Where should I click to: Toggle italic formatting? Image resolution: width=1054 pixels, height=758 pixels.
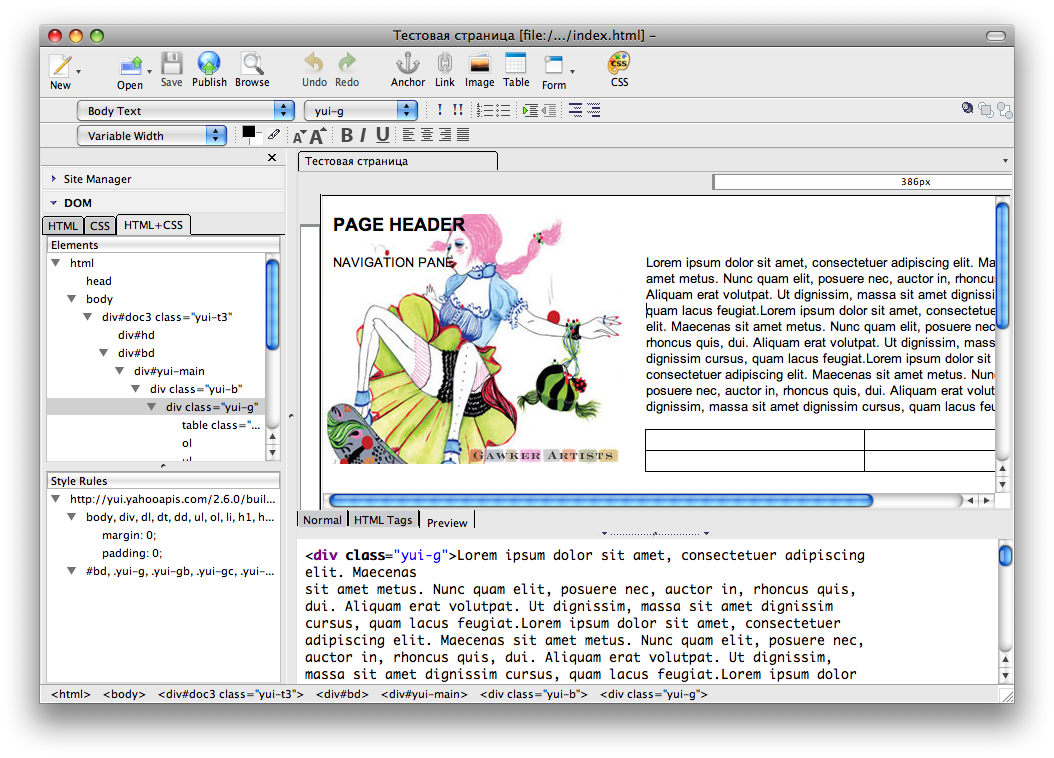363,135
